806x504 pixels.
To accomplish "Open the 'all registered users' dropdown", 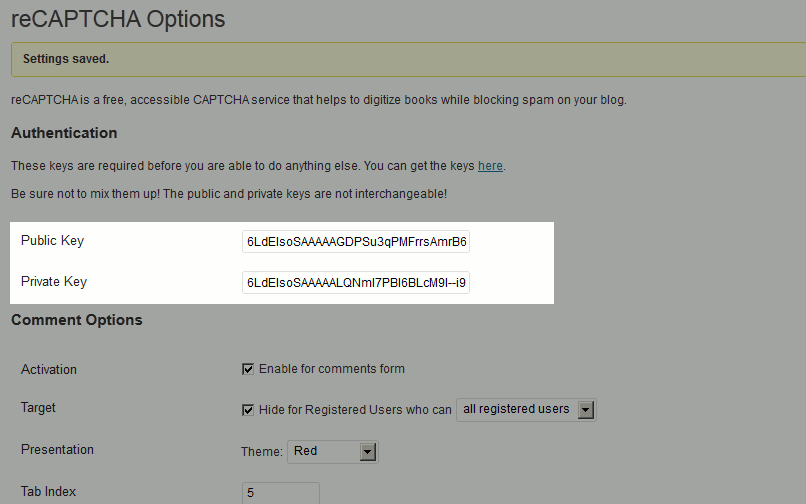I will [526, 410].
